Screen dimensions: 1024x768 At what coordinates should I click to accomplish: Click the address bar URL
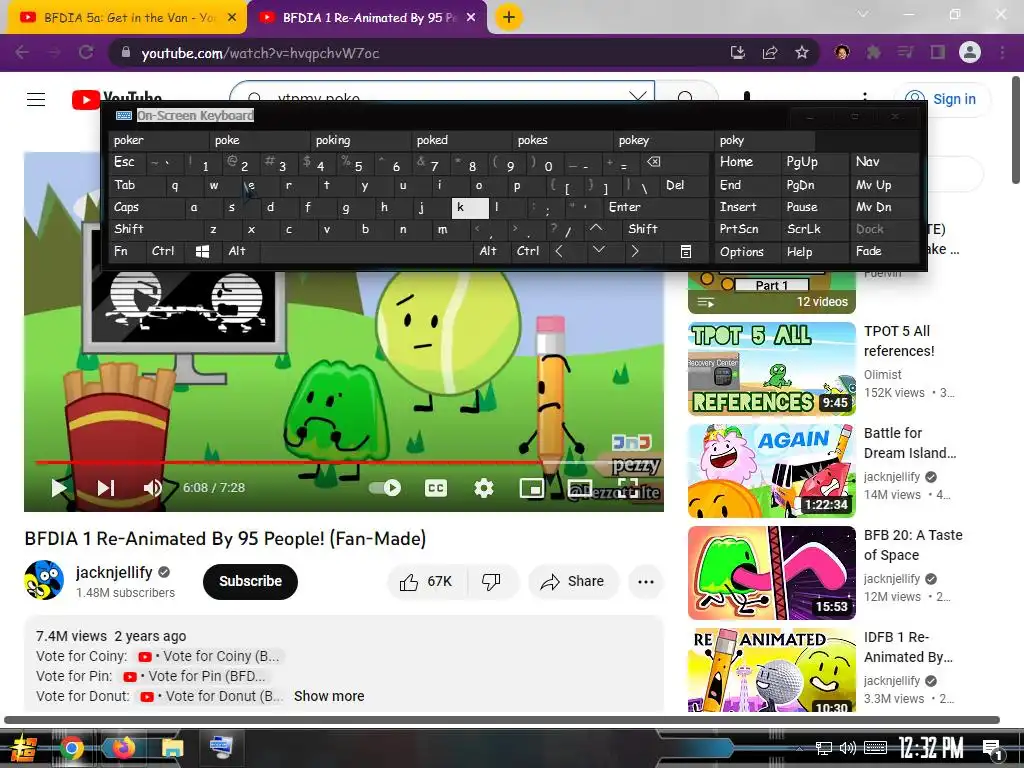click(260, 53)
